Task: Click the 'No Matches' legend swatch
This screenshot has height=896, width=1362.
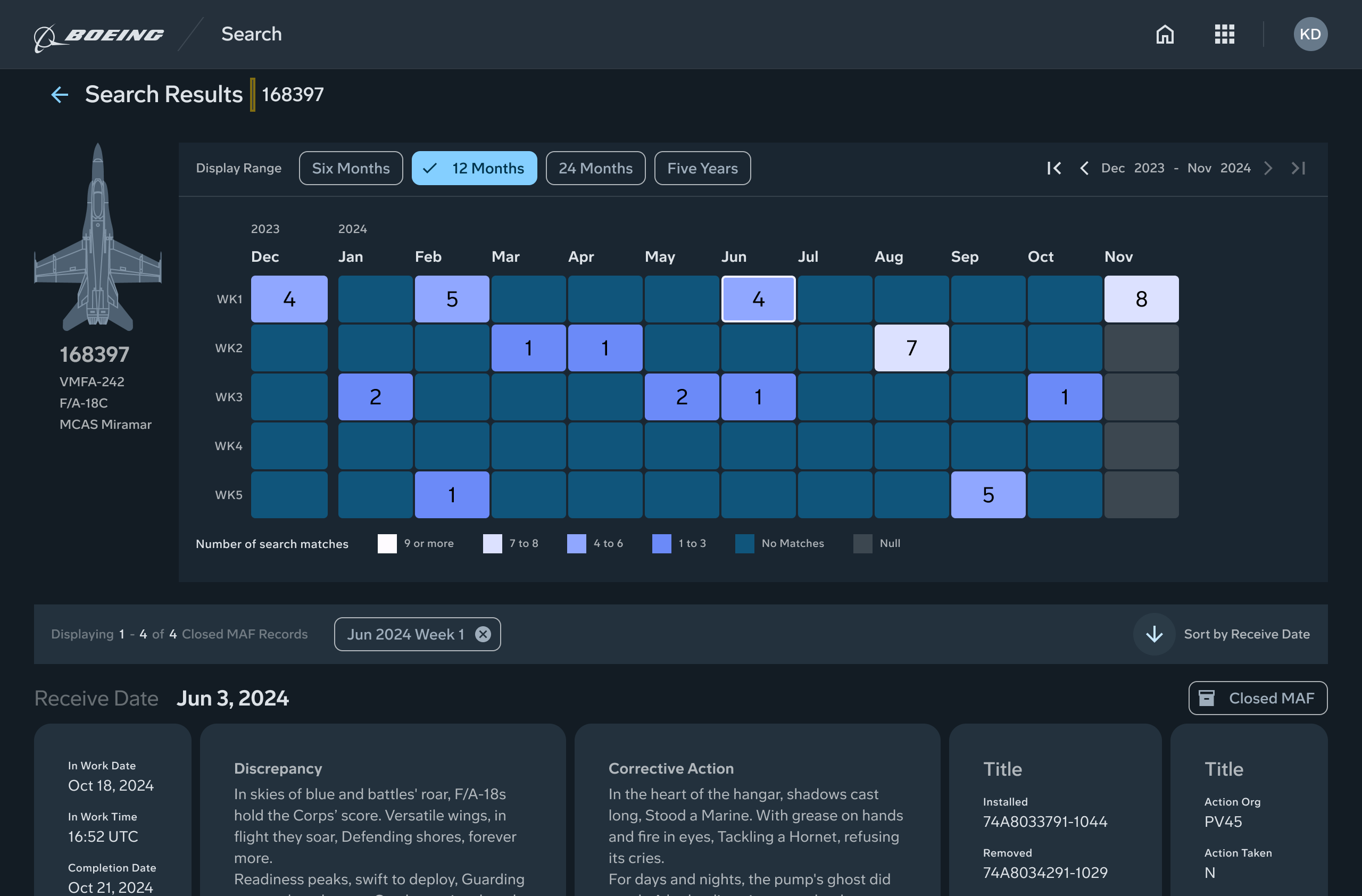Action: pyautogui.click(x=745, y=544)
